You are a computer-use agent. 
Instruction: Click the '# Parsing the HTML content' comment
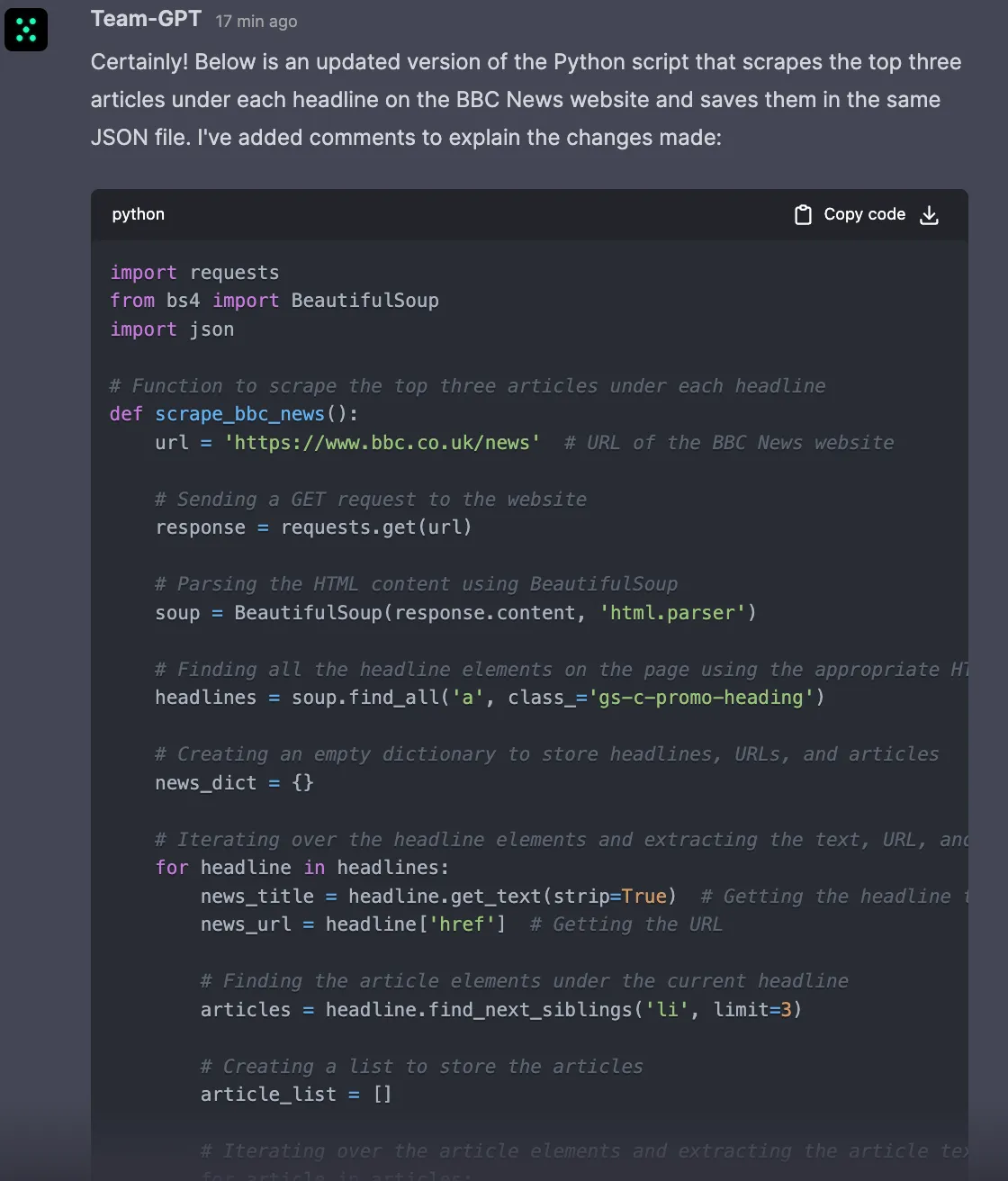[417, 584]
